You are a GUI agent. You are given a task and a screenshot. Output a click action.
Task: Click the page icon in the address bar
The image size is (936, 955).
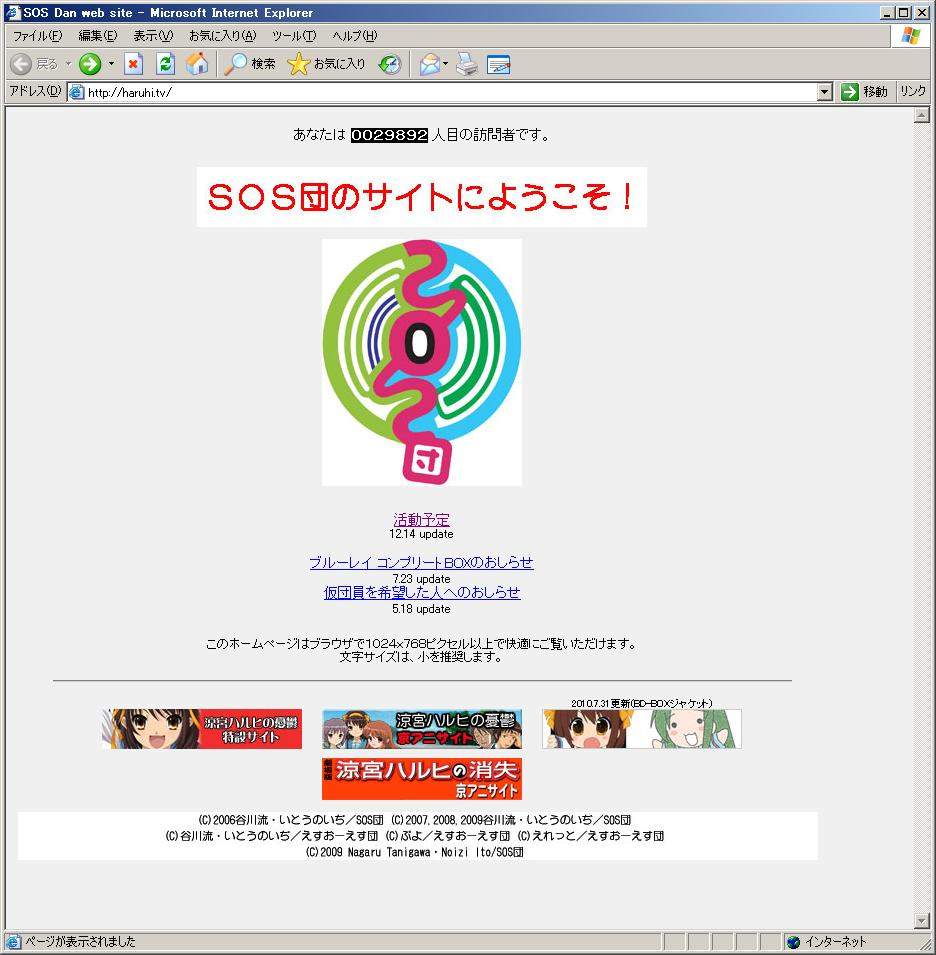click(x=76, y=93)
